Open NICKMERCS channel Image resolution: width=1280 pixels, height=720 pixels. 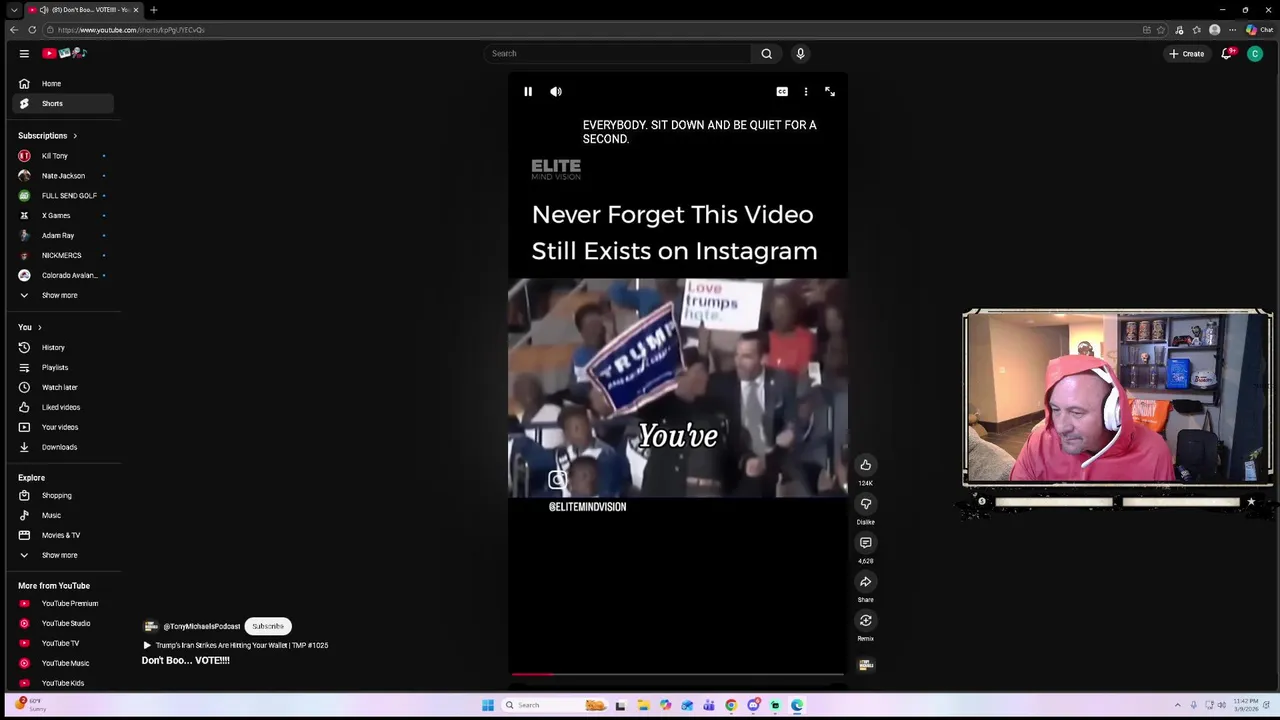(x=64, y=256)
